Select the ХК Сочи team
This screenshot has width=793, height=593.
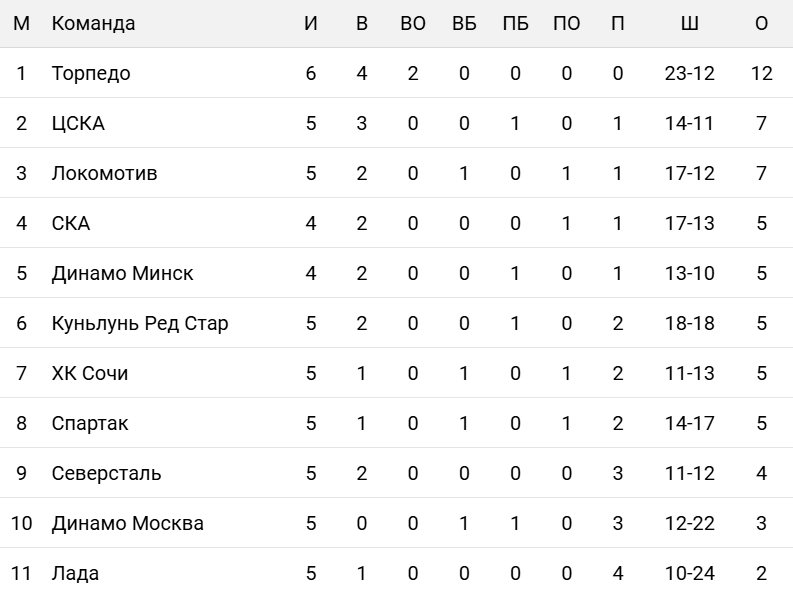90,373
